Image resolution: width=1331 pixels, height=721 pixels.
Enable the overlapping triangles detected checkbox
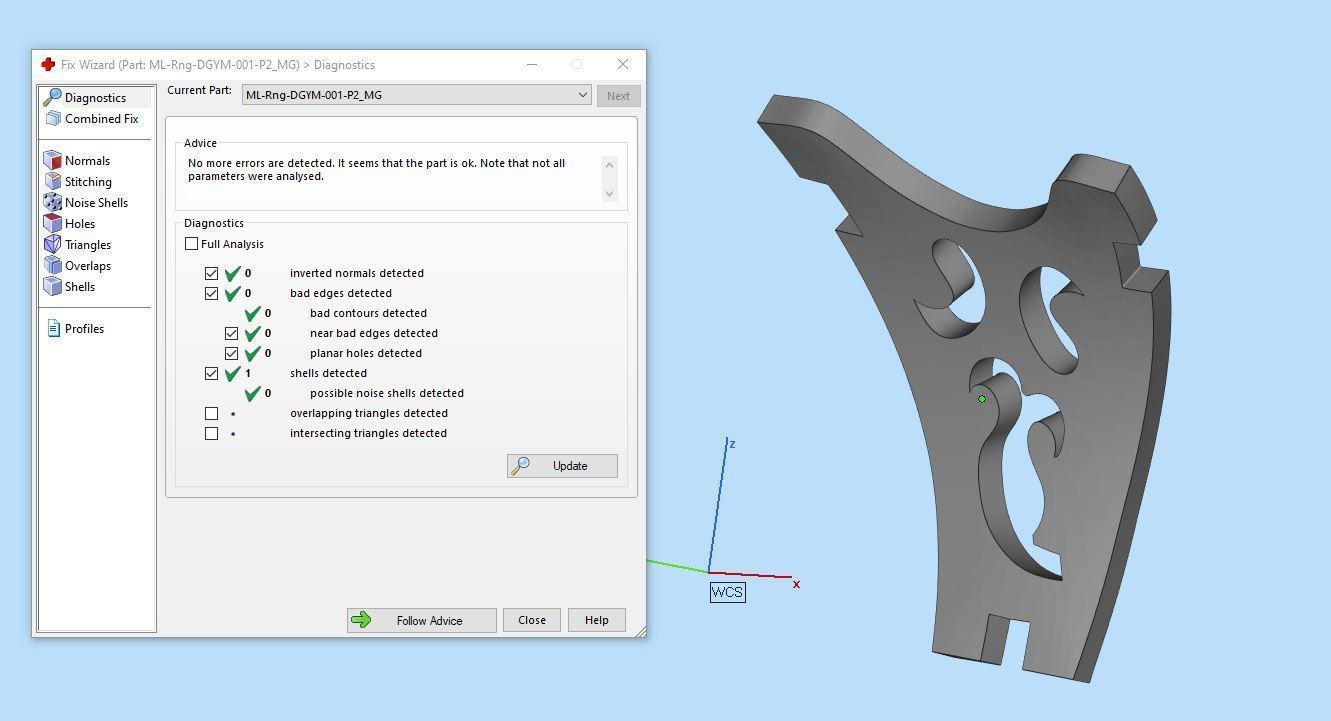(211, 413)
